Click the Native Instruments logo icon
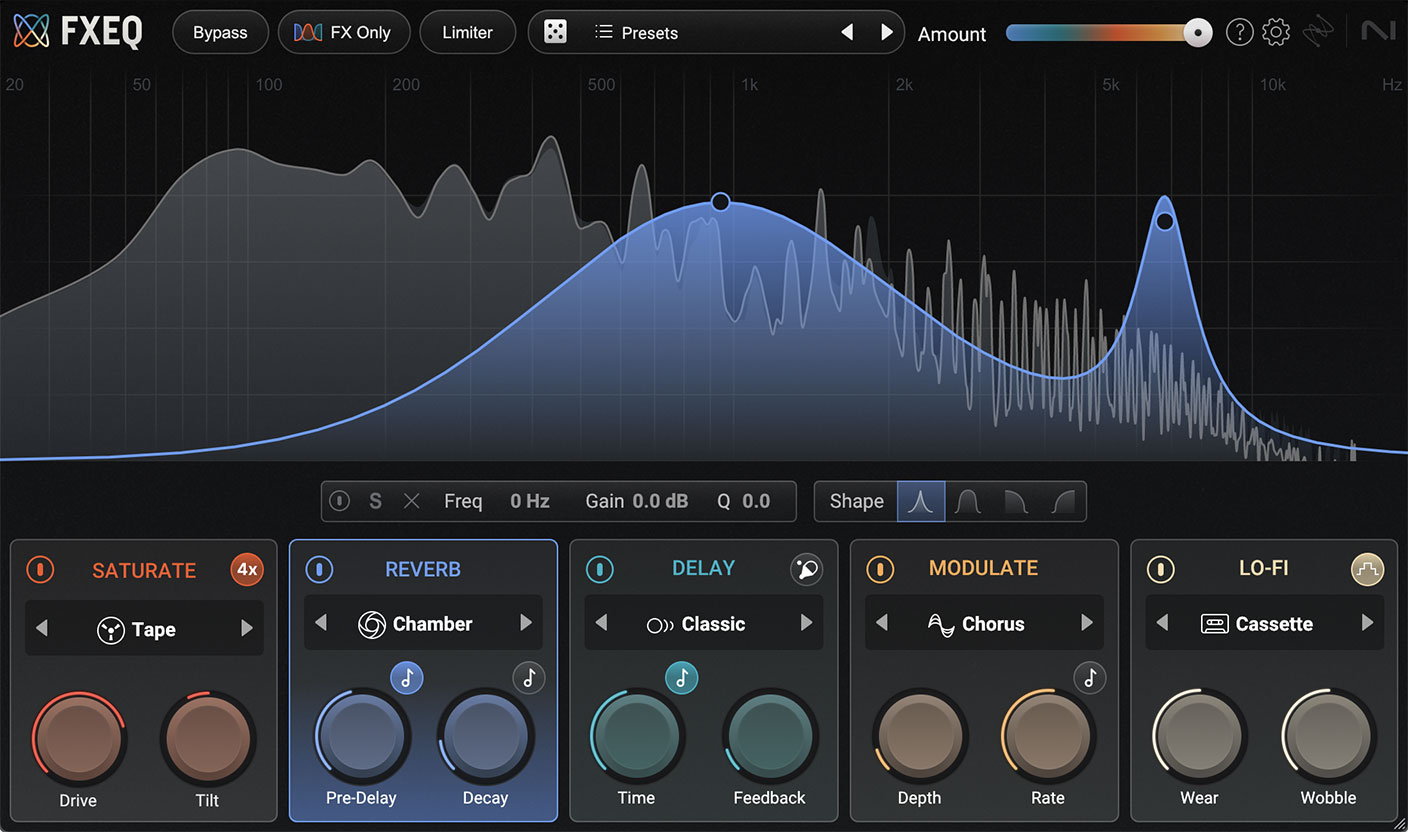 (x=1378, y=32)
